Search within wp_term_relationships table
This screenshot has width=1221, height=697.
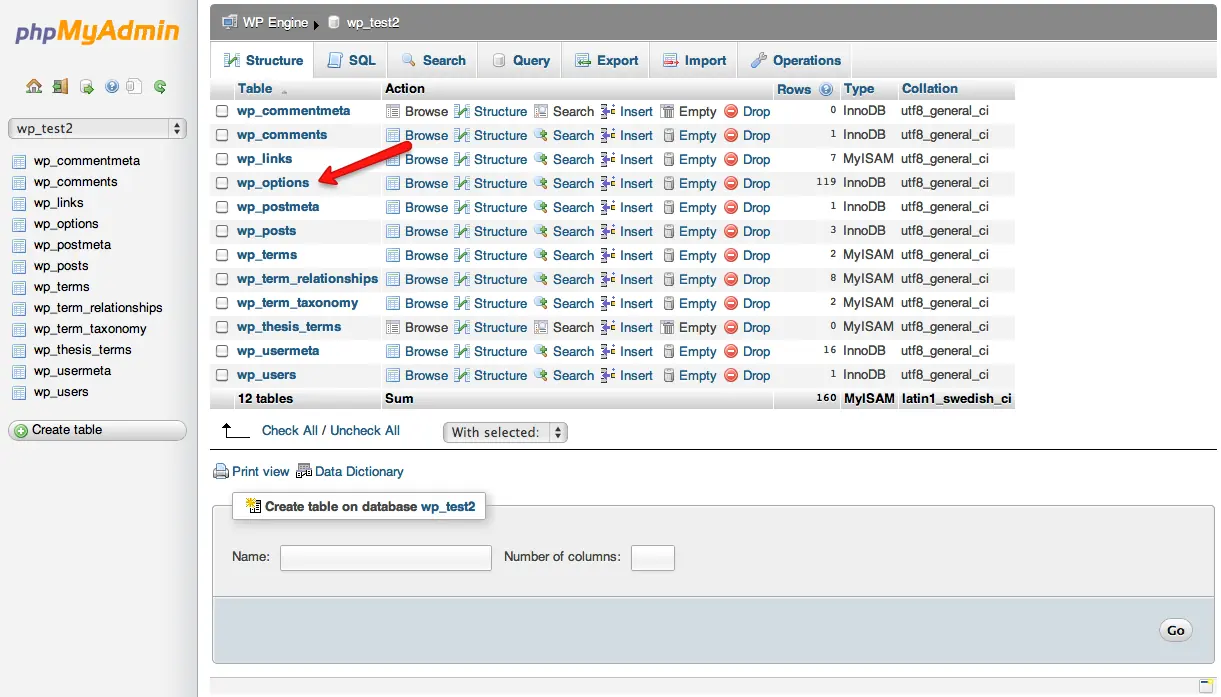(x=564, y=279)
